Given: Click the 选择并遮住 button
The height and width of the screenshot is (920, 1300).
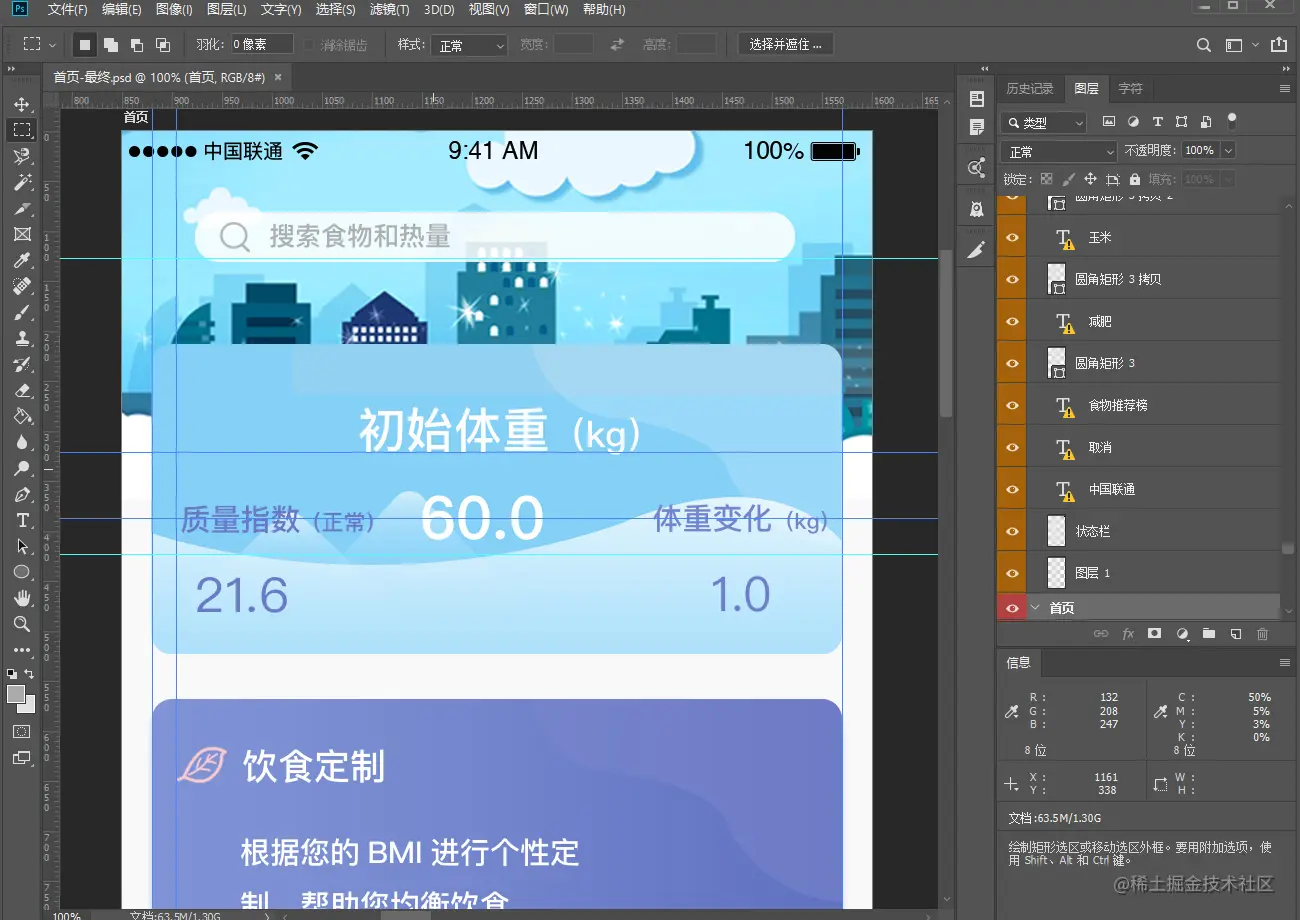Looking at the screenshot, I should click(x=786, y=45).
